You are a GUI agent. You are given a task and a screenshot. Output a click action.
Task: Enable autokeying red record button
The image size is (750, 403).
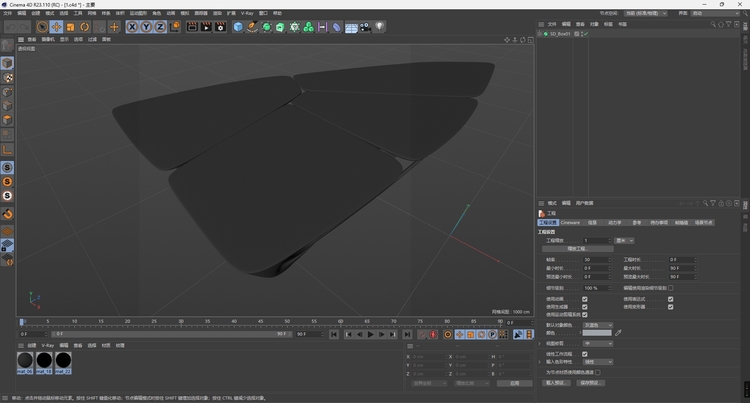pos(433,335)
